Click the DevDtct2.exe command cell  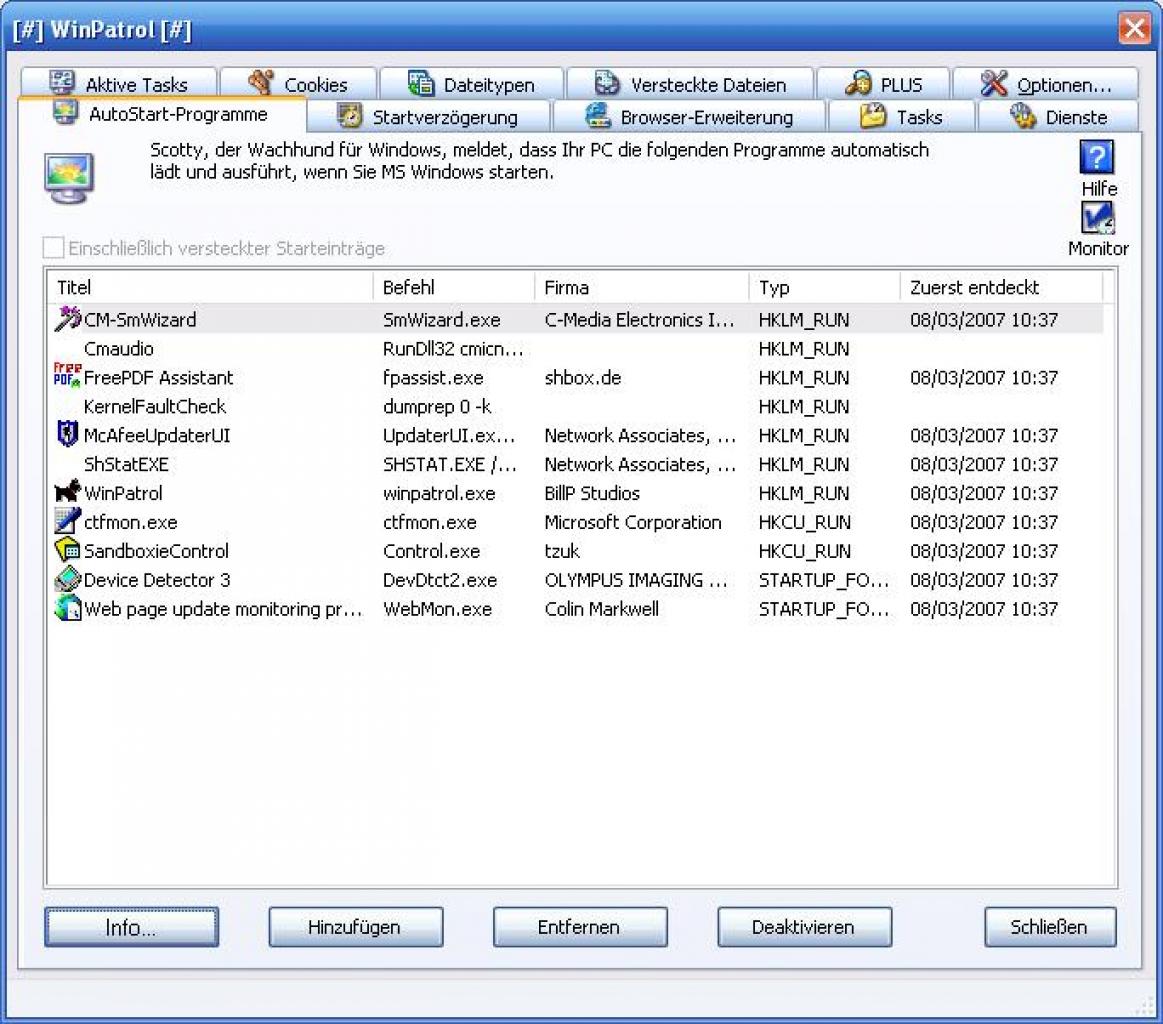[x=440, y=580]
